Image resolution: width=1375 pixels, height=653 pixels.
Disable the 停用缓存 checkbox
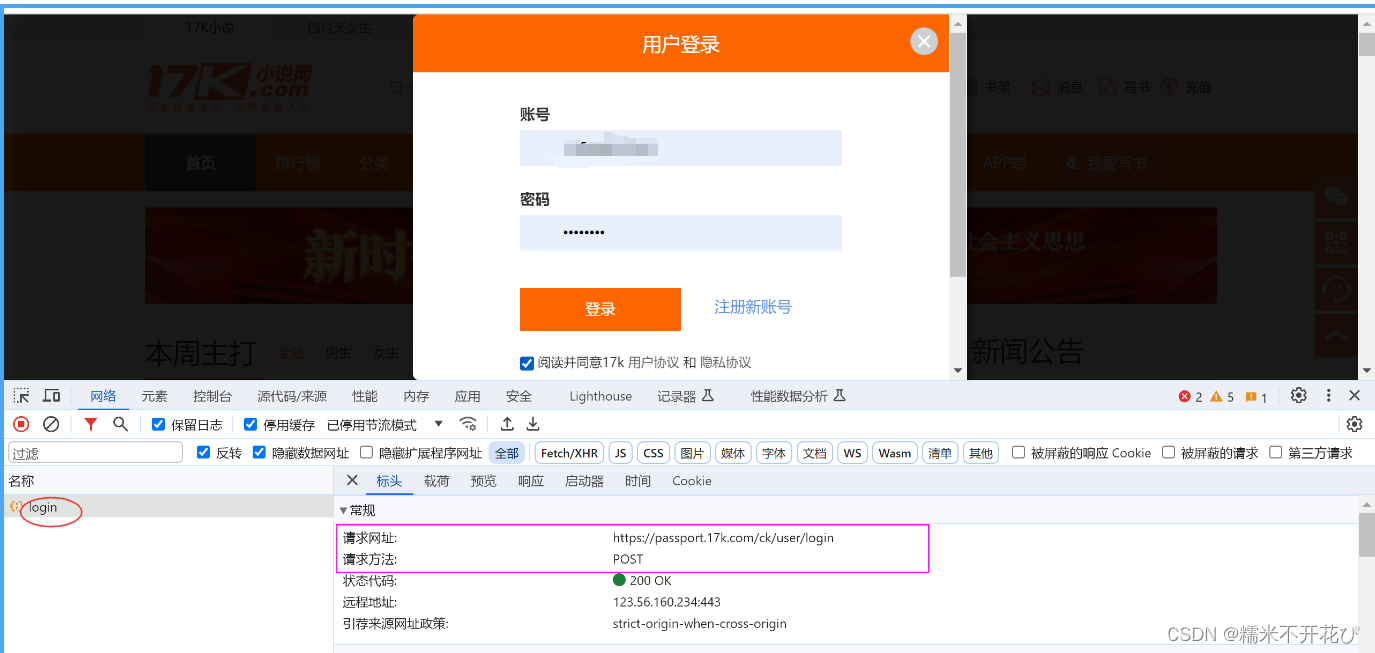(250, 424)
